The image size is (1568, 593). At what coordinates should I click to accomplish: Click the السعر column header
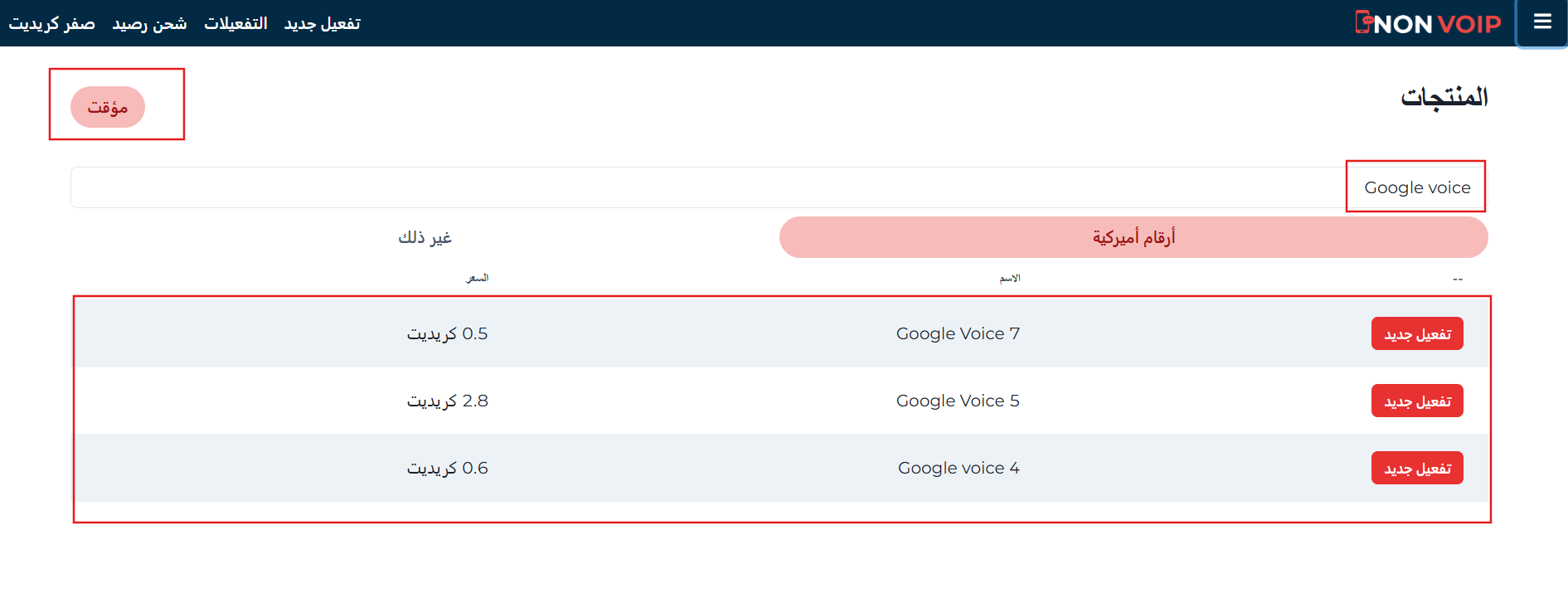coord(478,278)
